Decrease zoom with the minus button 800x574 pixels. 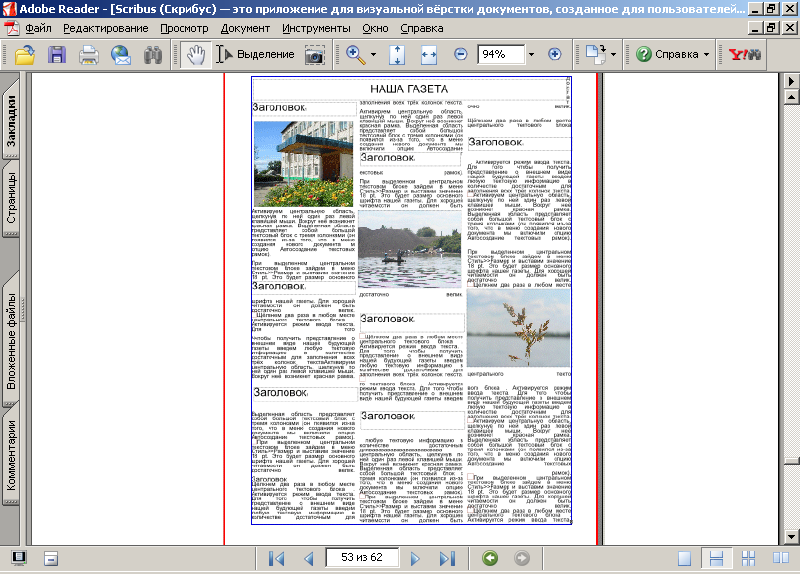pos(460,54)
